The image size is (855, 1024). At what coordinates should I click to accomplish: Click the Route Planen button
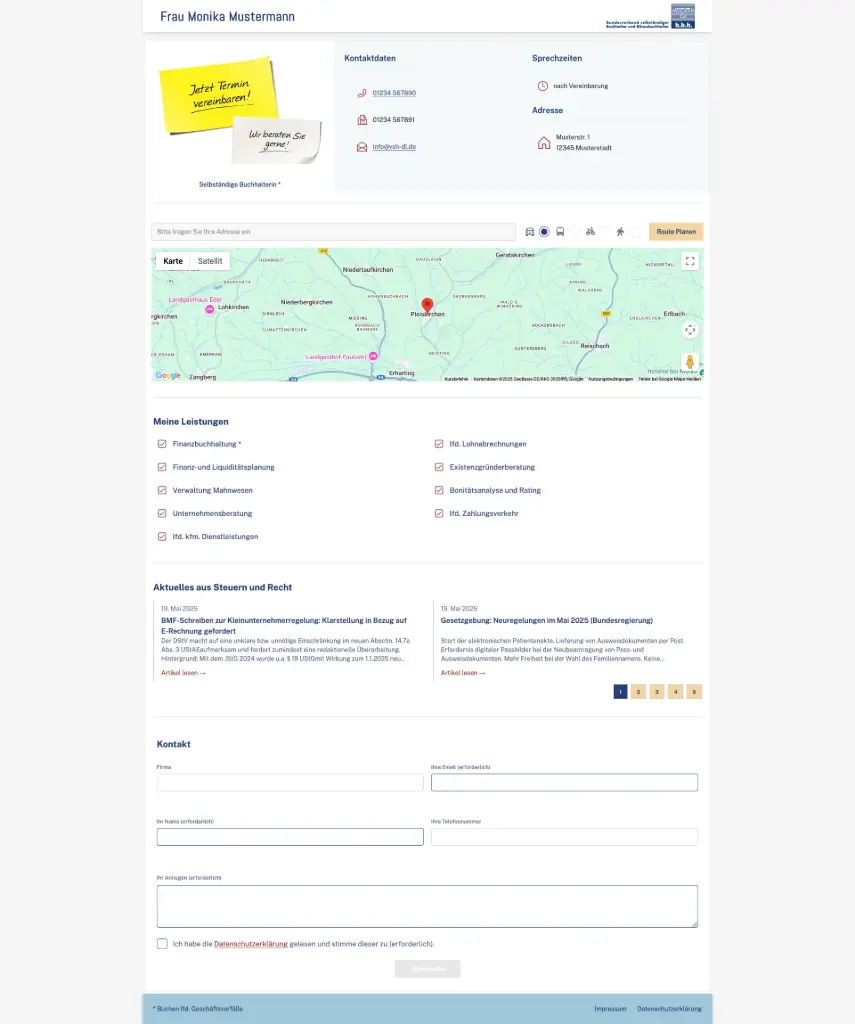(675, 231)
